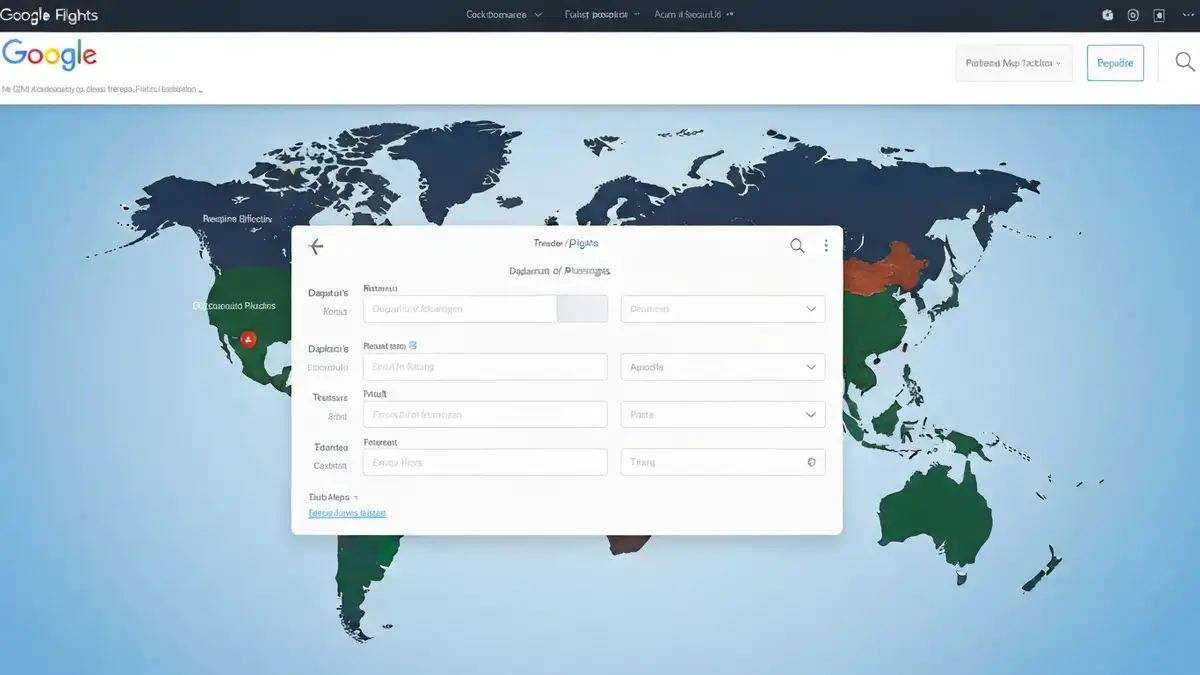Click the 'Google Flights' title in the top bar
The image size is (1200, 675).
(49, 15)
